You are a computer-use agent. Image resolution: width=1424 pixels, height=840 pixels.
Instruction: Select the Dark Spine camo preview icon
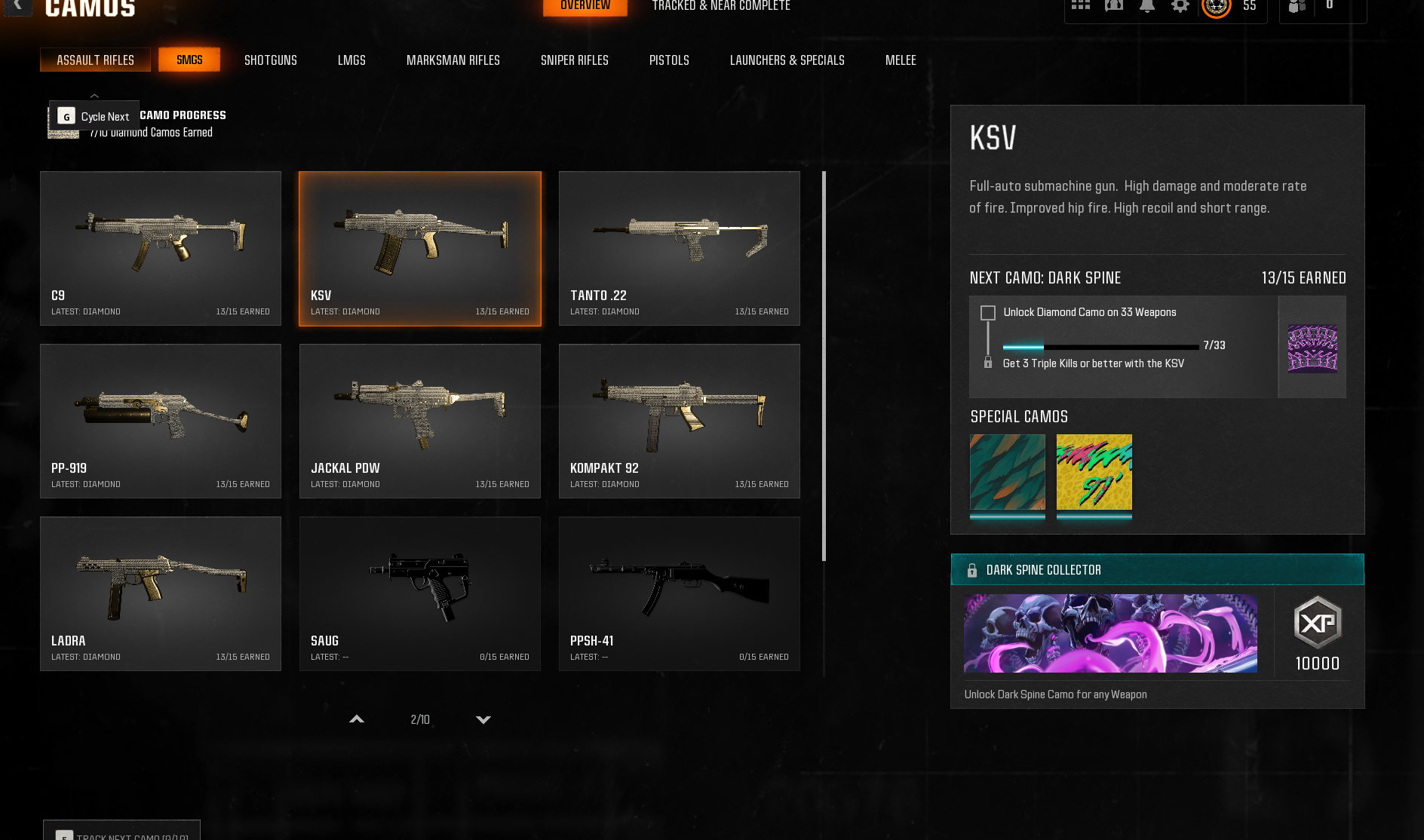1312,348
